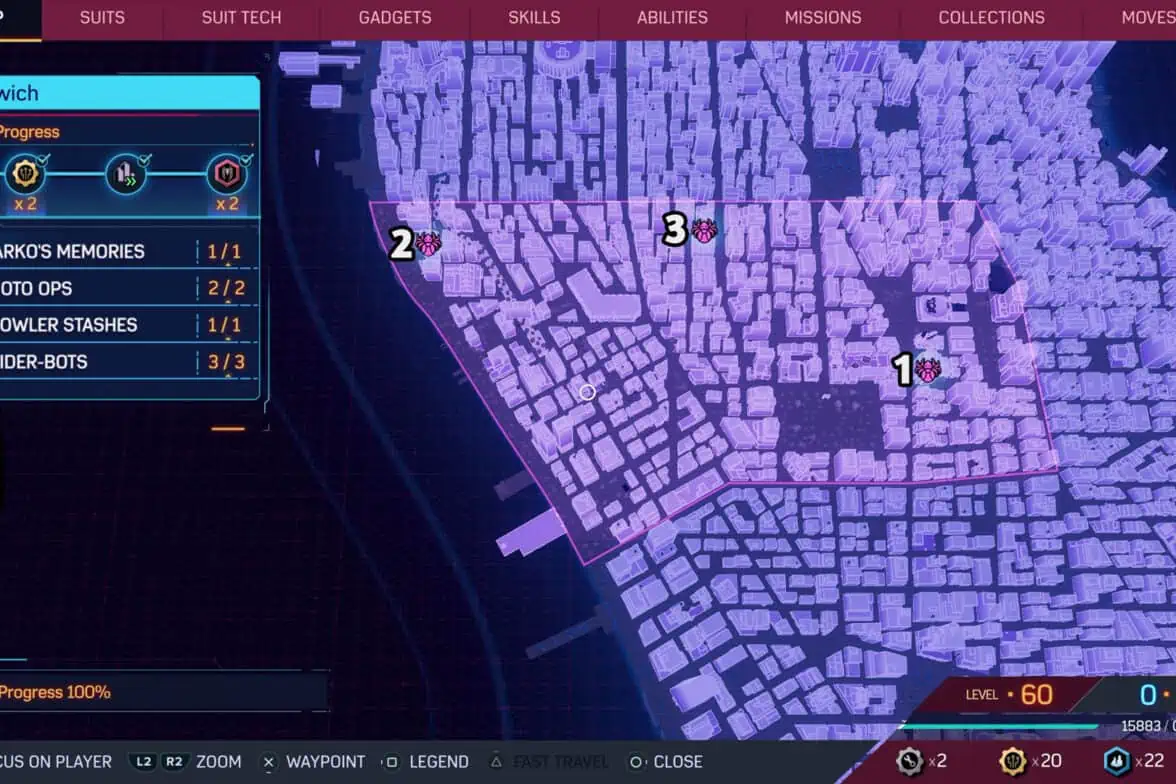1176x784 pixels.
Task: Open the MISSIONS tab
Action: point(823,17)
